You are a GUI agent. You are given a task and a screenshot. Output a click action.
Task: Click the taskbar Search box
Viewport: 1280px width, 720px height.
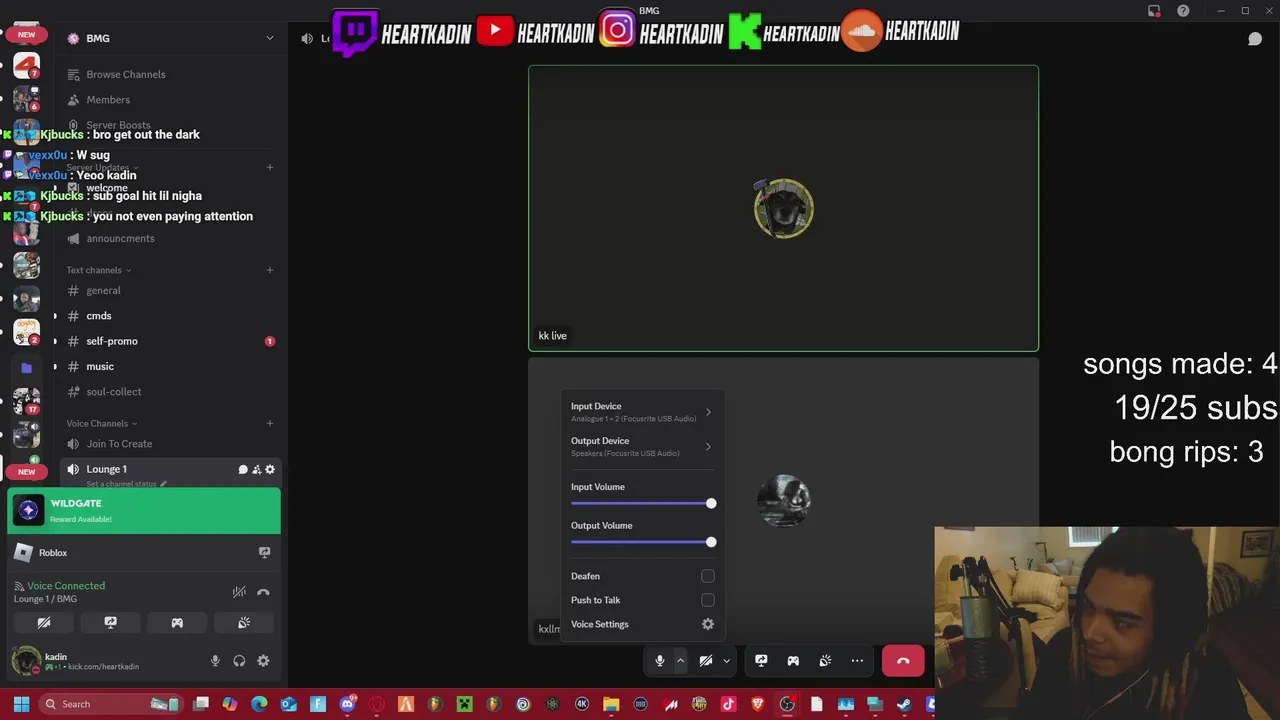111,704
